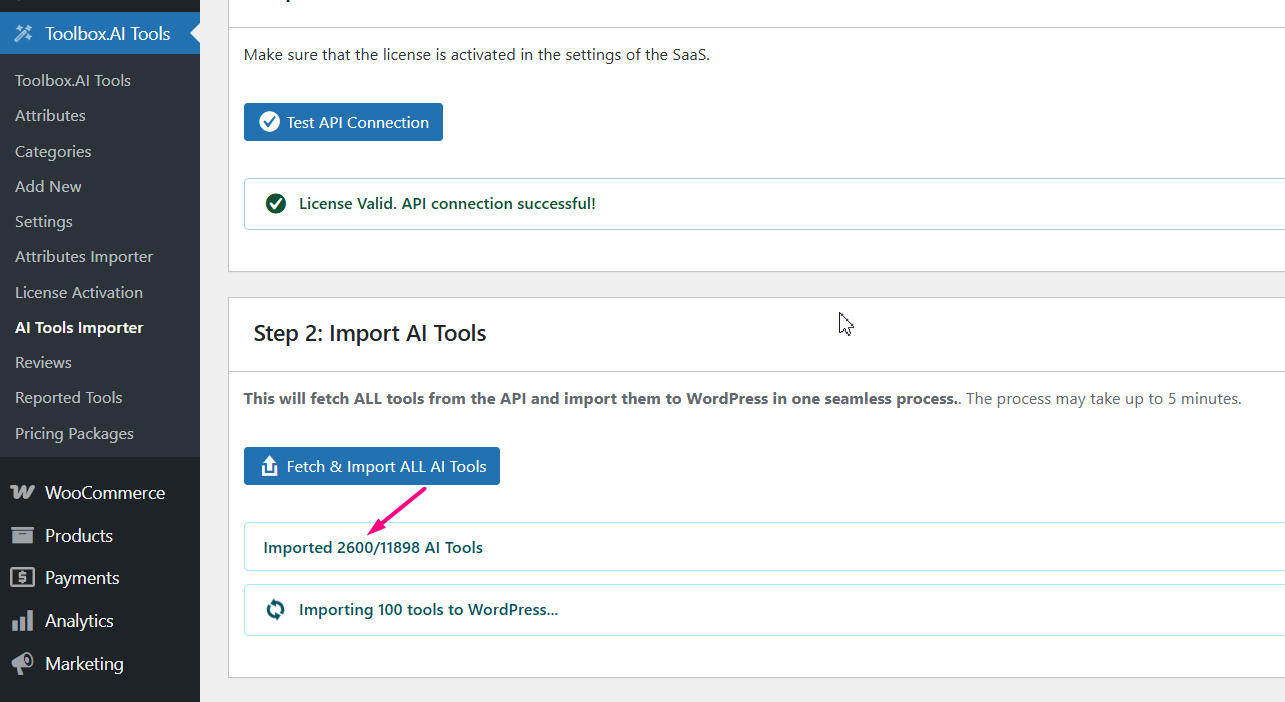Click the green License Valid checkmark icon

pos(276,204)
